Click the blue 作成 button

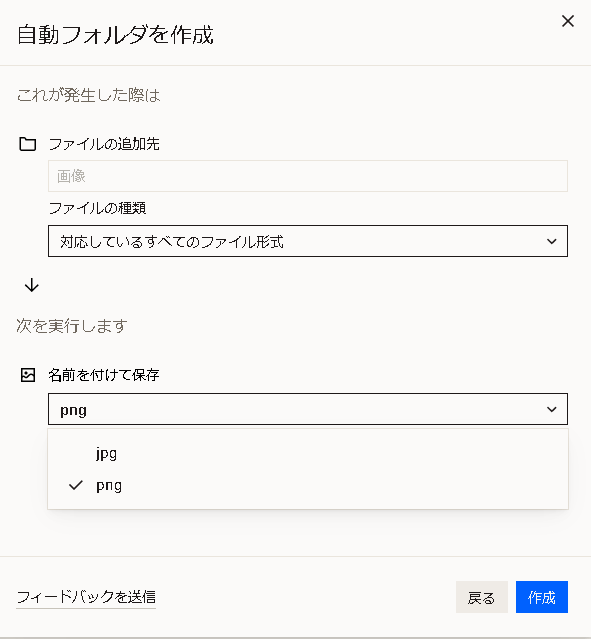(x=542, y=597)
